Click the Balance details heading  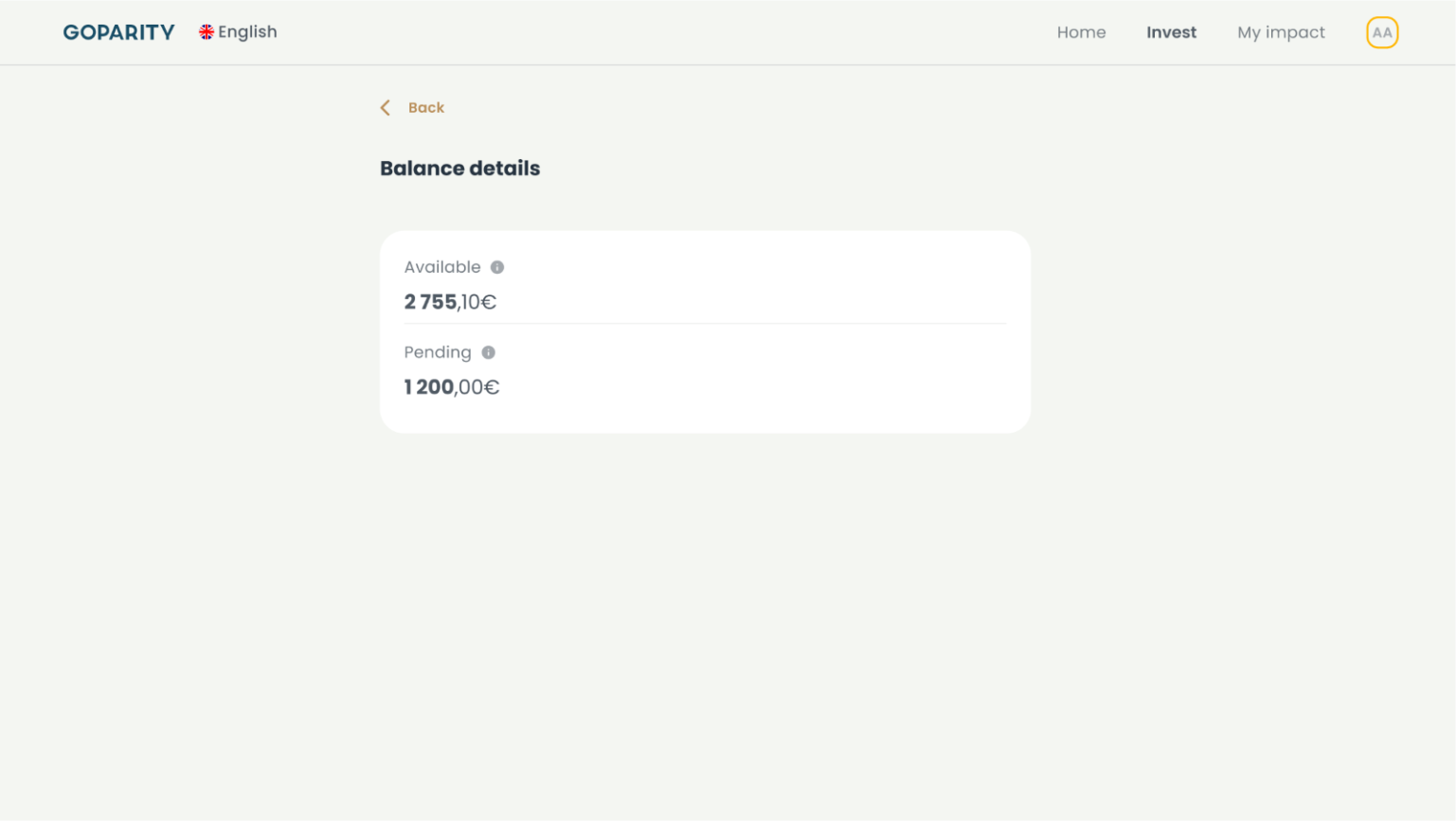(459, 169)
